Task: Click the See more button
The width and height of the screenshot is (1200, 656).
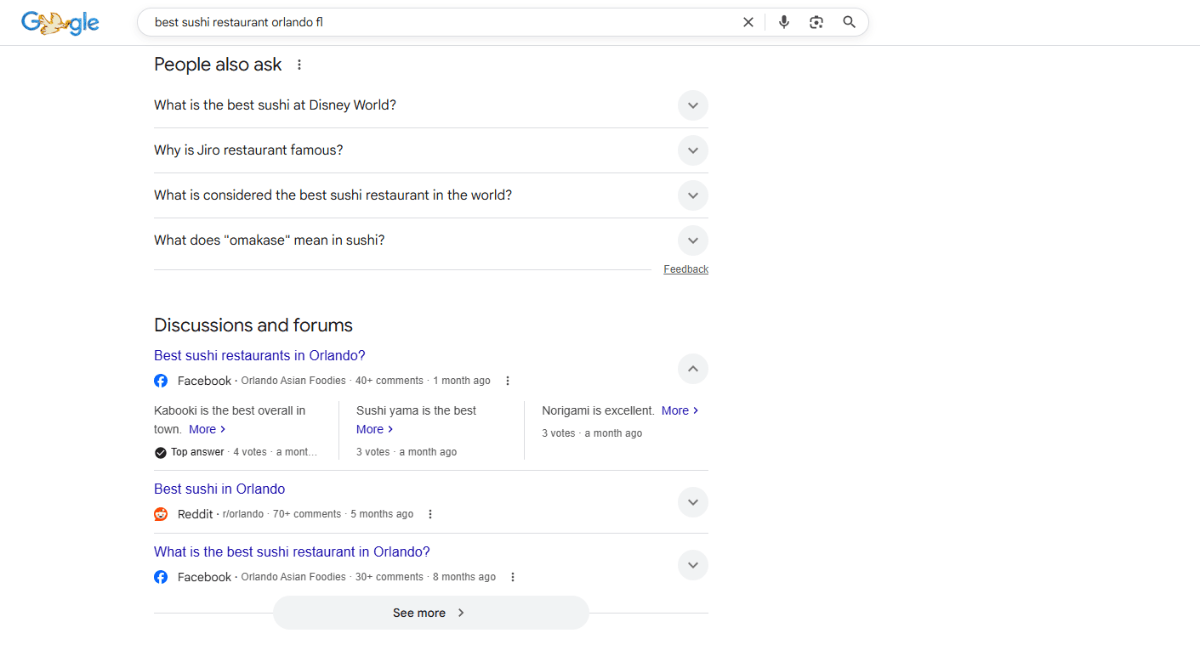Action: click(x=430, y=612)
